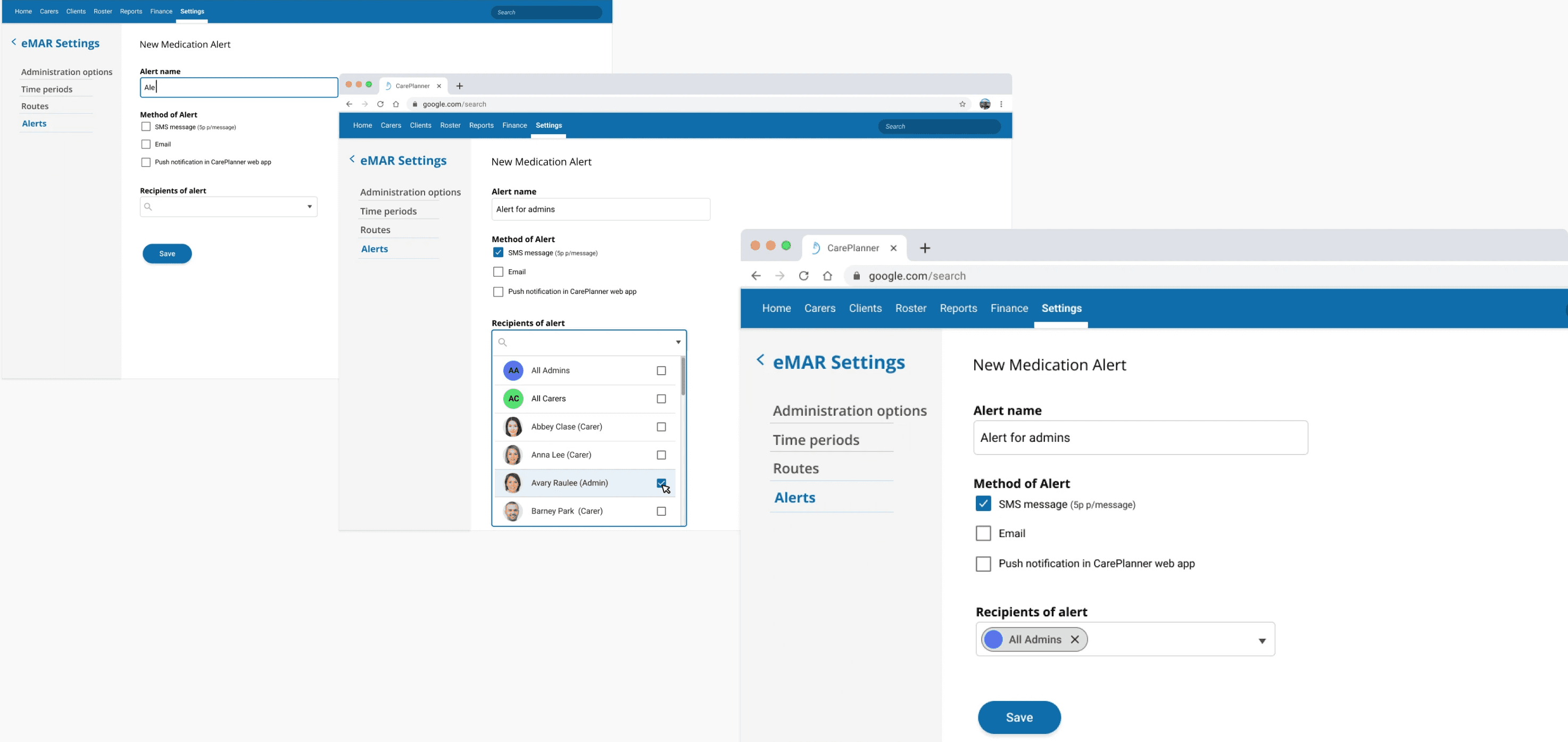Click back arrow beside largest eMAR Settings heading
1568x742 pixels.
coord(760,360)
